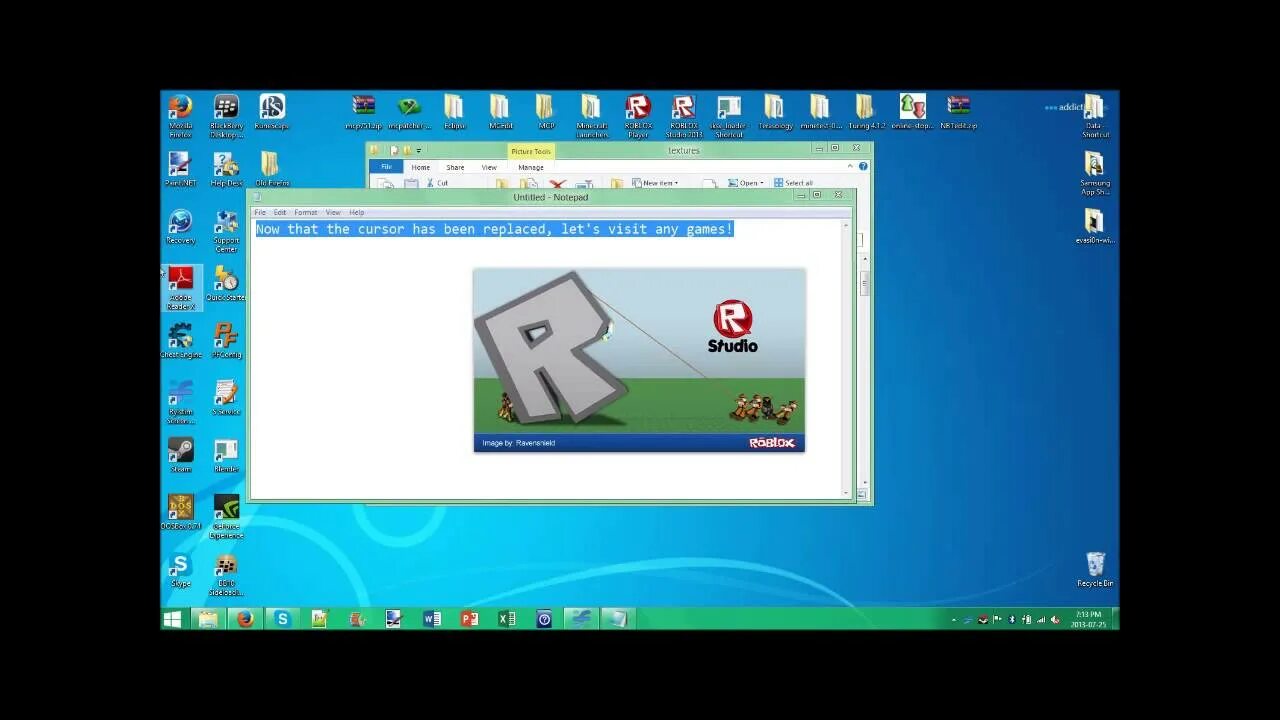Open the PFConfig desktop icon
1280x720 pixels.
[x=226, y=340]
